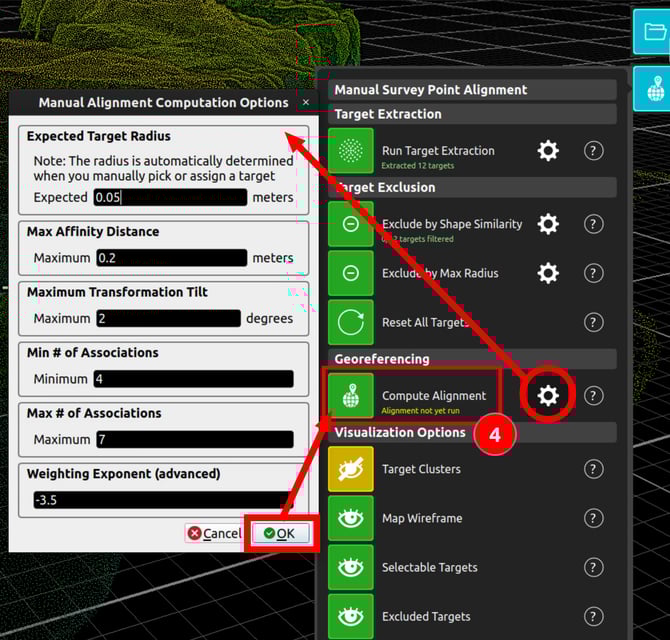Open Exclude by Shape Similarity settings gear
This screenshot has width=670, height=640.
click(548, 224)
